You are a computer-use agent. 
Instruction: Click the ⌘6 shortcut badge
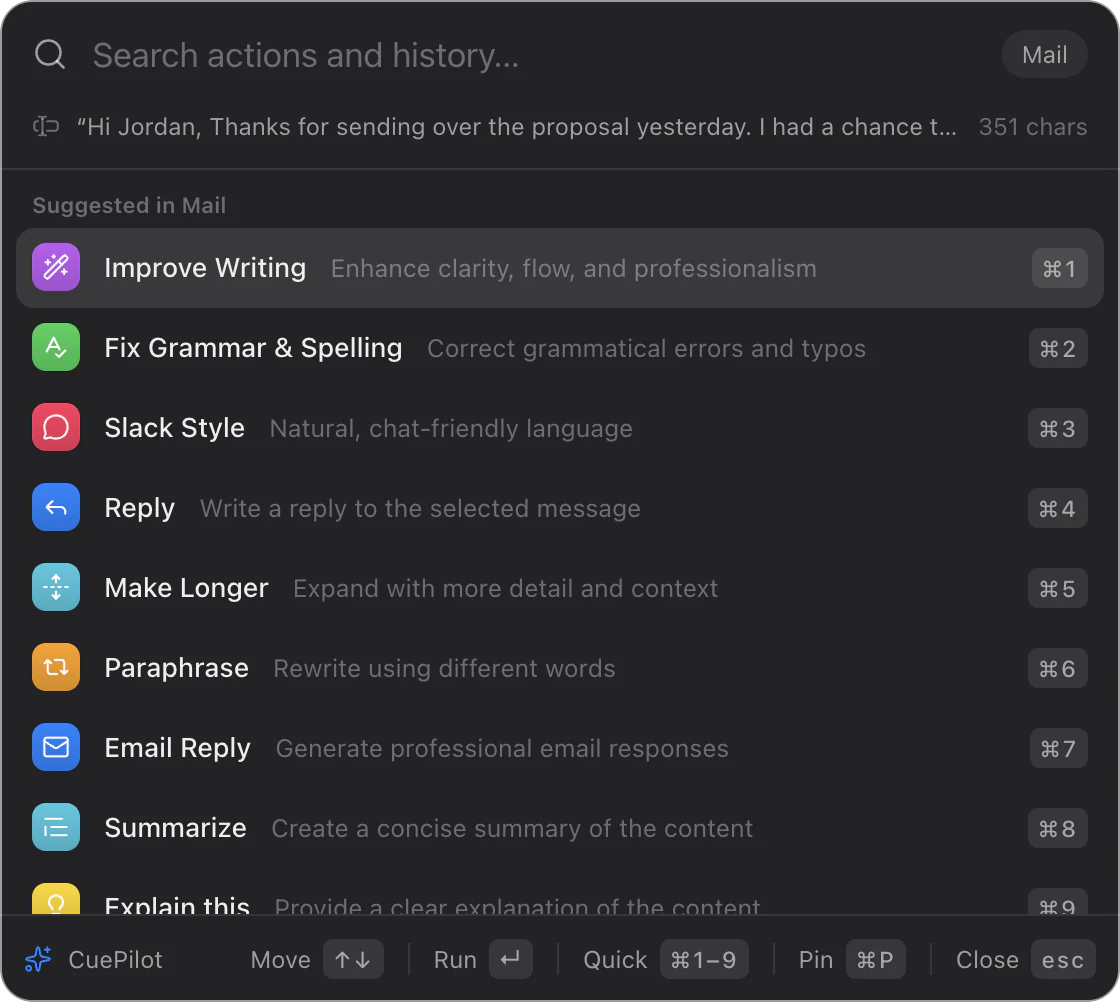1058,668
